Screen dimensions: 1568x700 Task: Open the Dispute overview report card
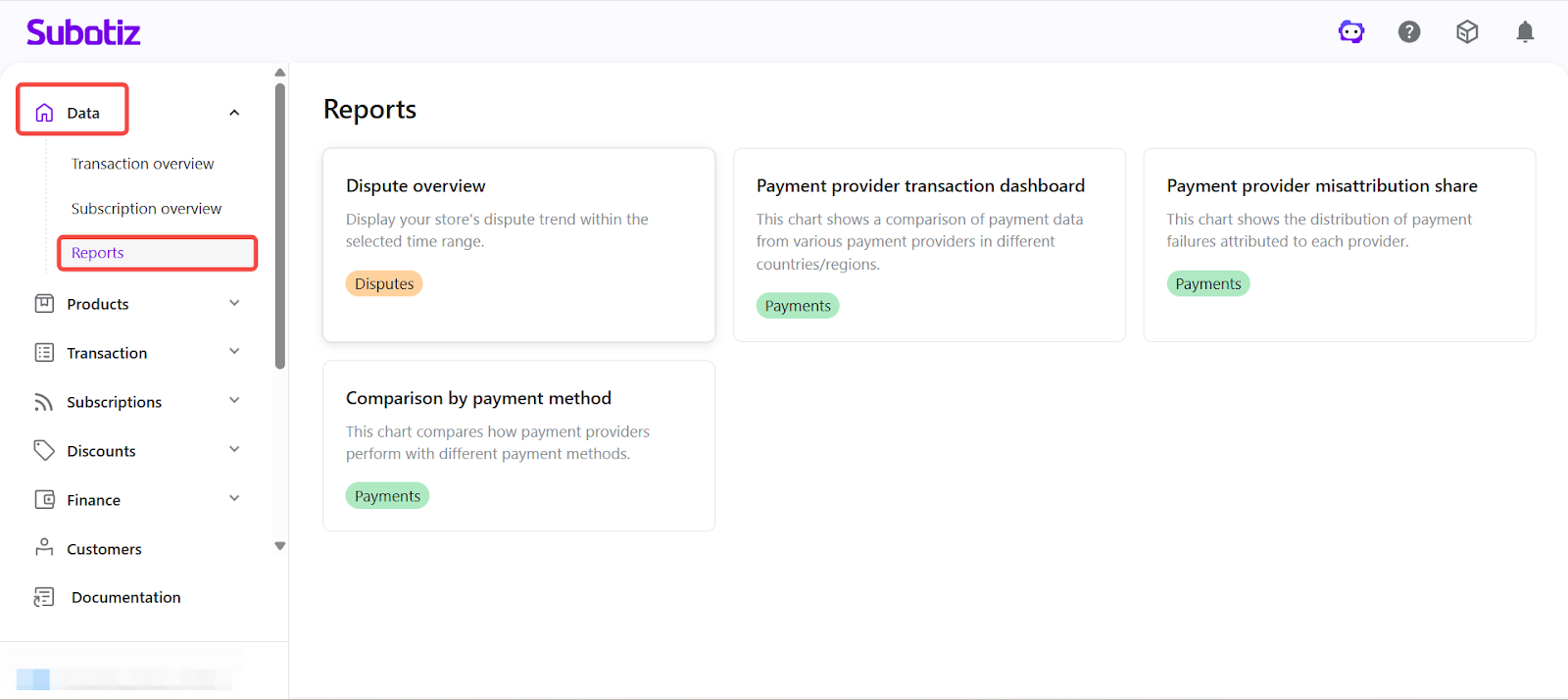tap(518, 244)
